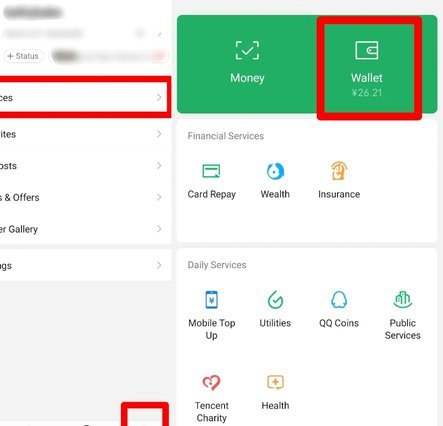Open the Wallet icon

(x=367, y=50)
